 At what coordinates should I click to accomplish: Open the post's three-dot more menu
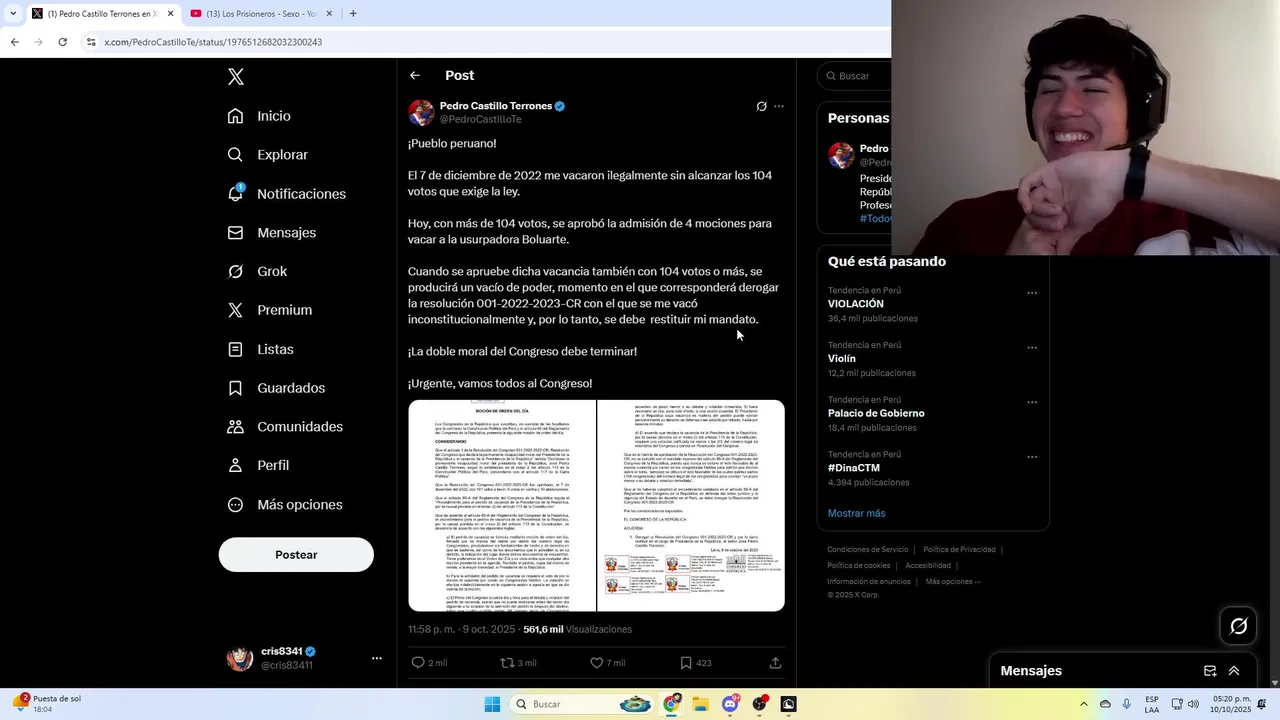pyautogui.click(x=779, y=106)
